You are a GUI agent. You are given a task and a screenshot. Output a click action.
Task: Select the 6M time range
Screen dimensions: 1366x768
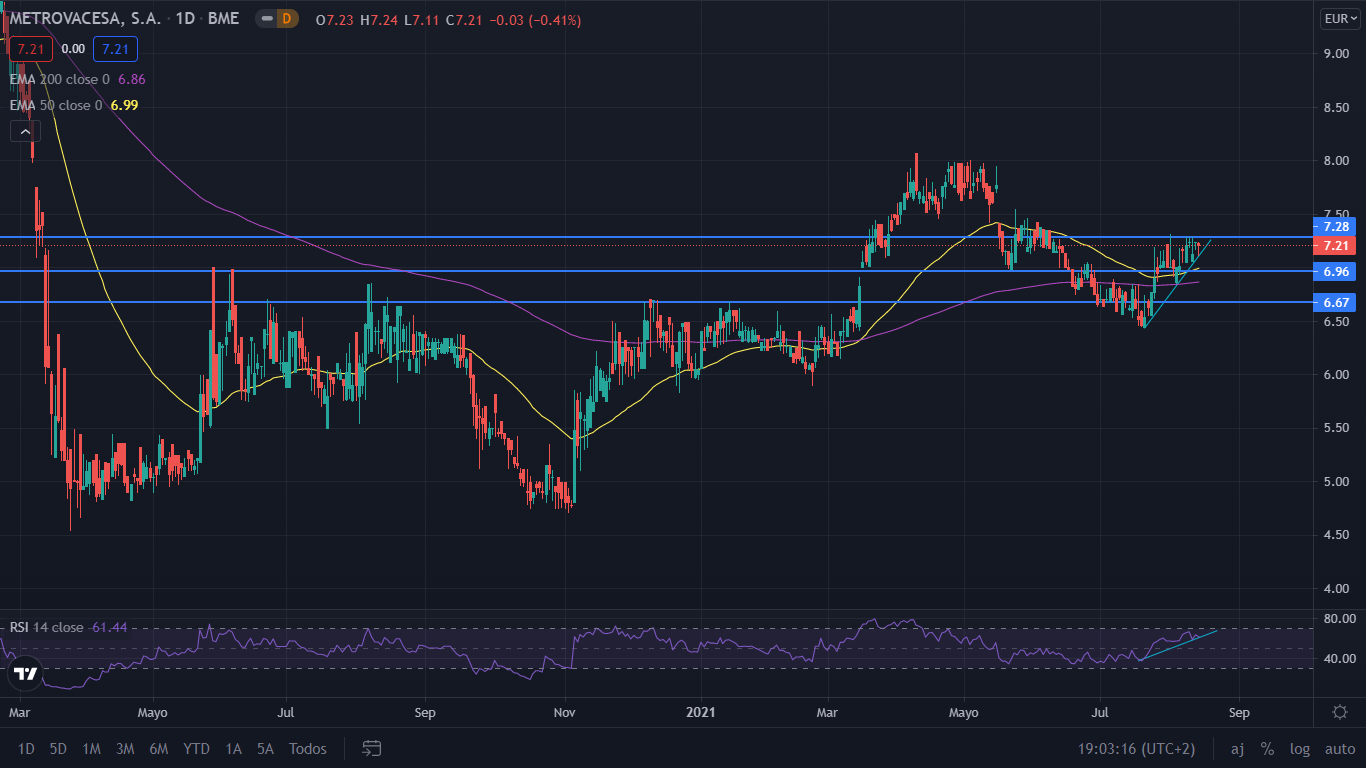[x=158, y=748]
